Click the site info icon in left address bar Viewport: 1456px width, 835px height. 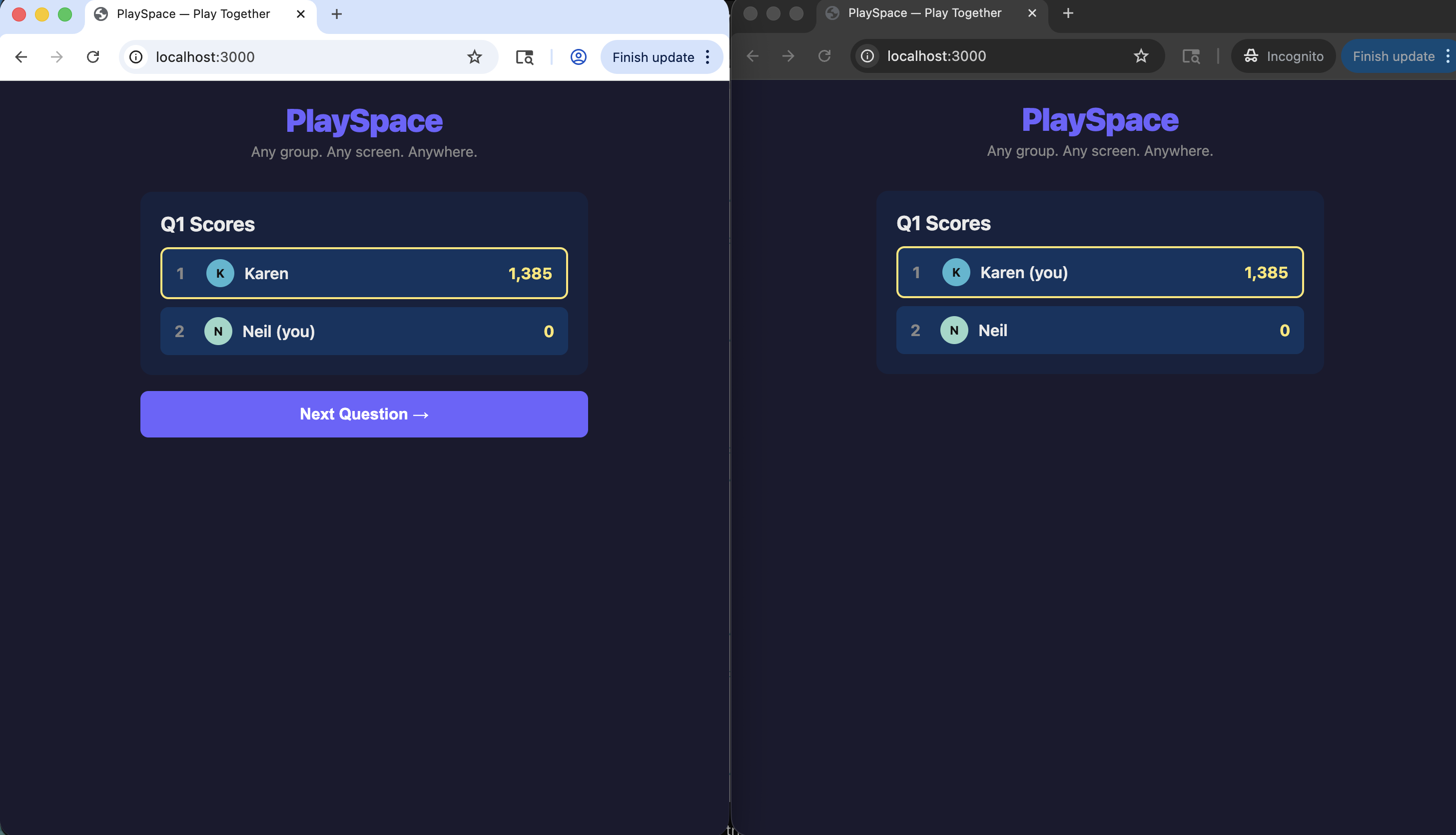[136, 57]
